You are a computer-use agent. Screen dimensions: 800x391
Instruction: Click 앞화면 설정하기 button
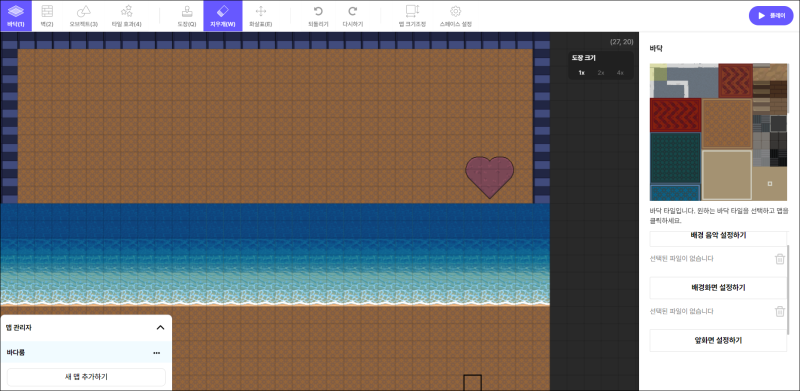pos(718,340)
